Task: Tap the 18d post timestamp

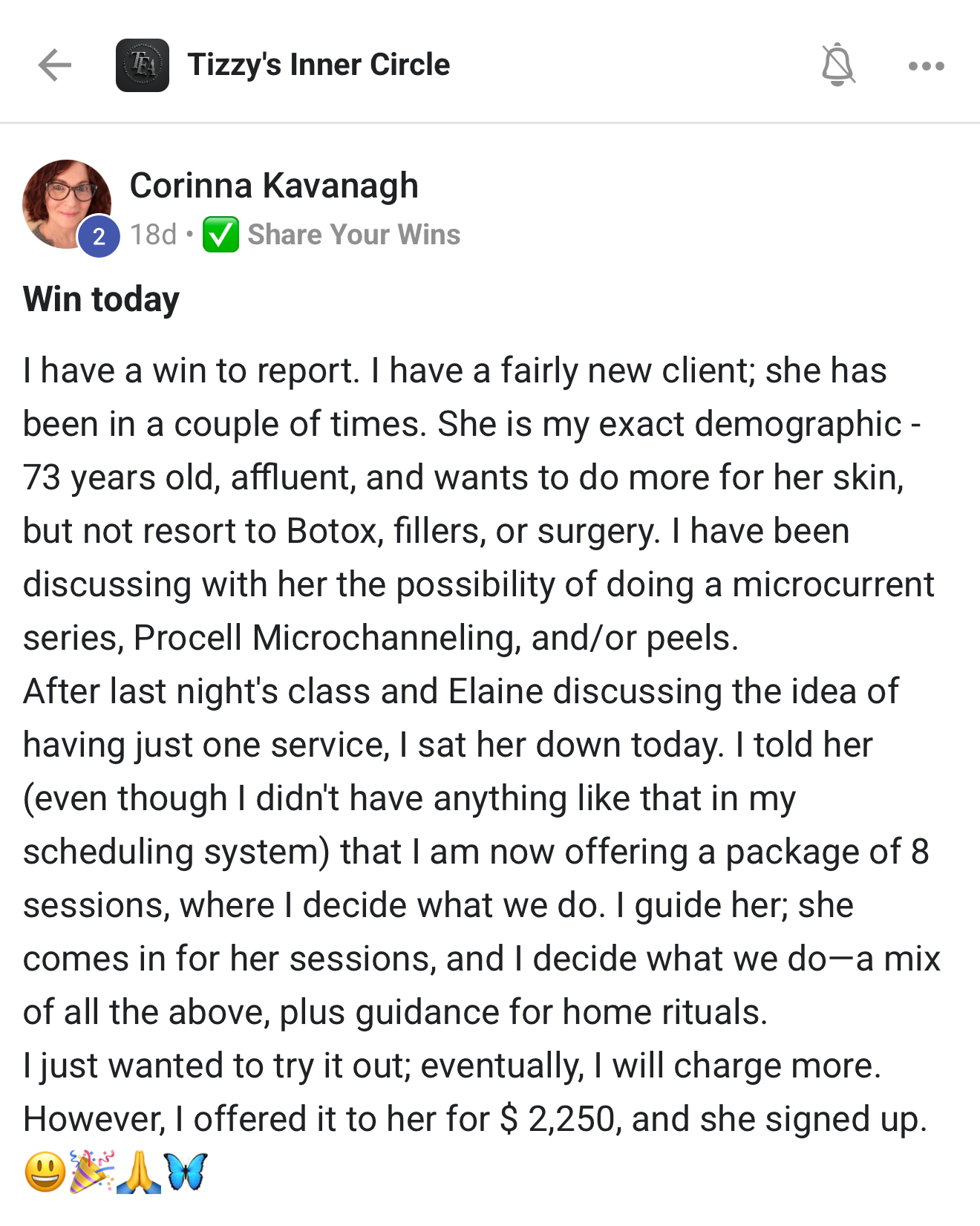Action: coord(153,235)
